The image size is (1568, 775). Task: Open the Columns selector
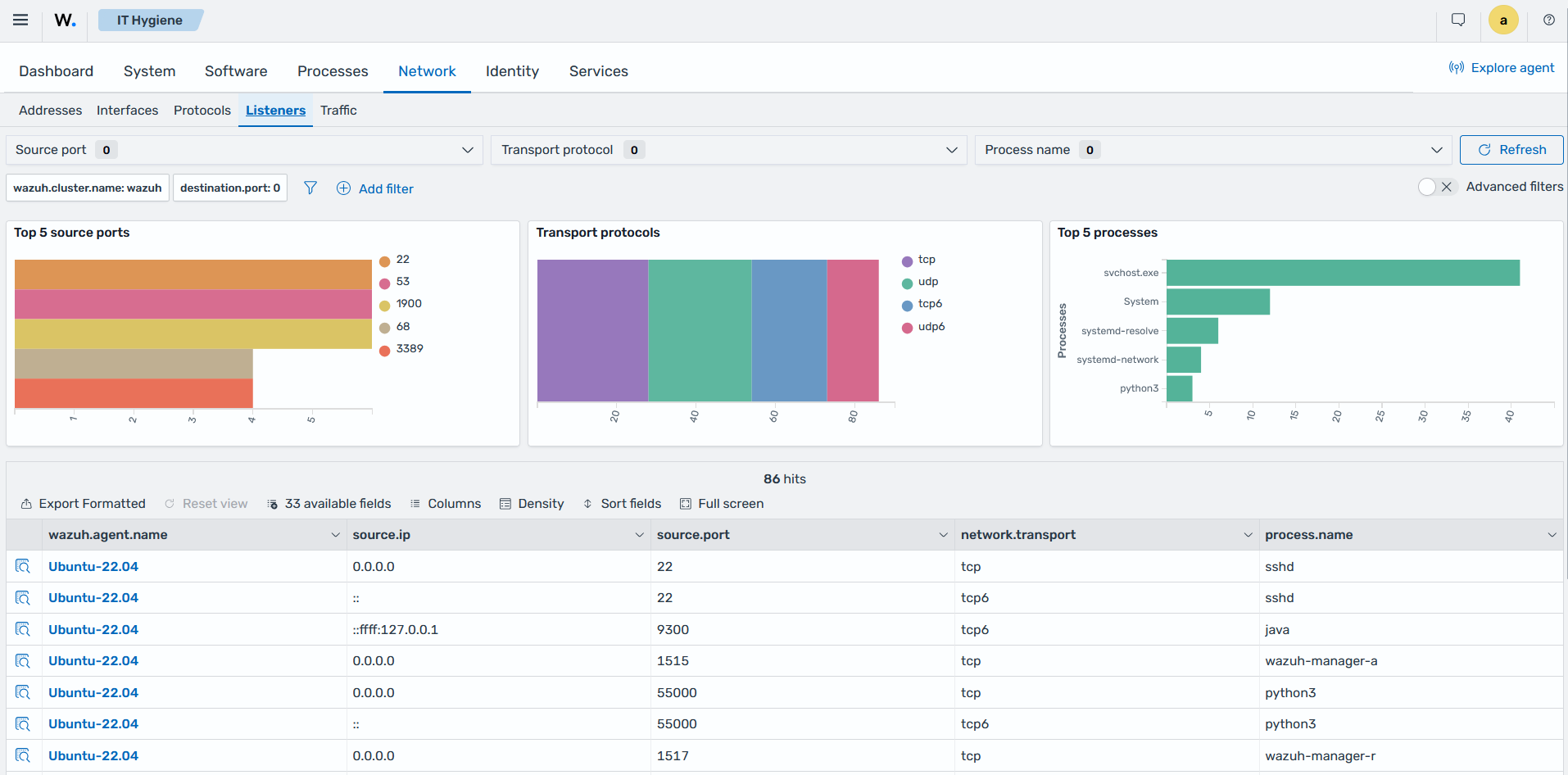tap(446, 504)
